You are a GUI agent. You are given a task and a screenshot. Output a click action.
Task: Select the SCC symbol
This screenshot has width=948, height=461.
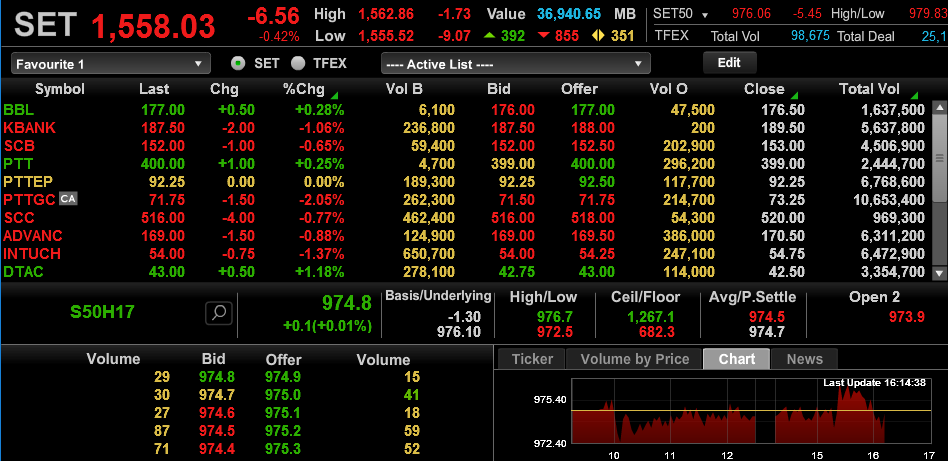tap(19, 217)
